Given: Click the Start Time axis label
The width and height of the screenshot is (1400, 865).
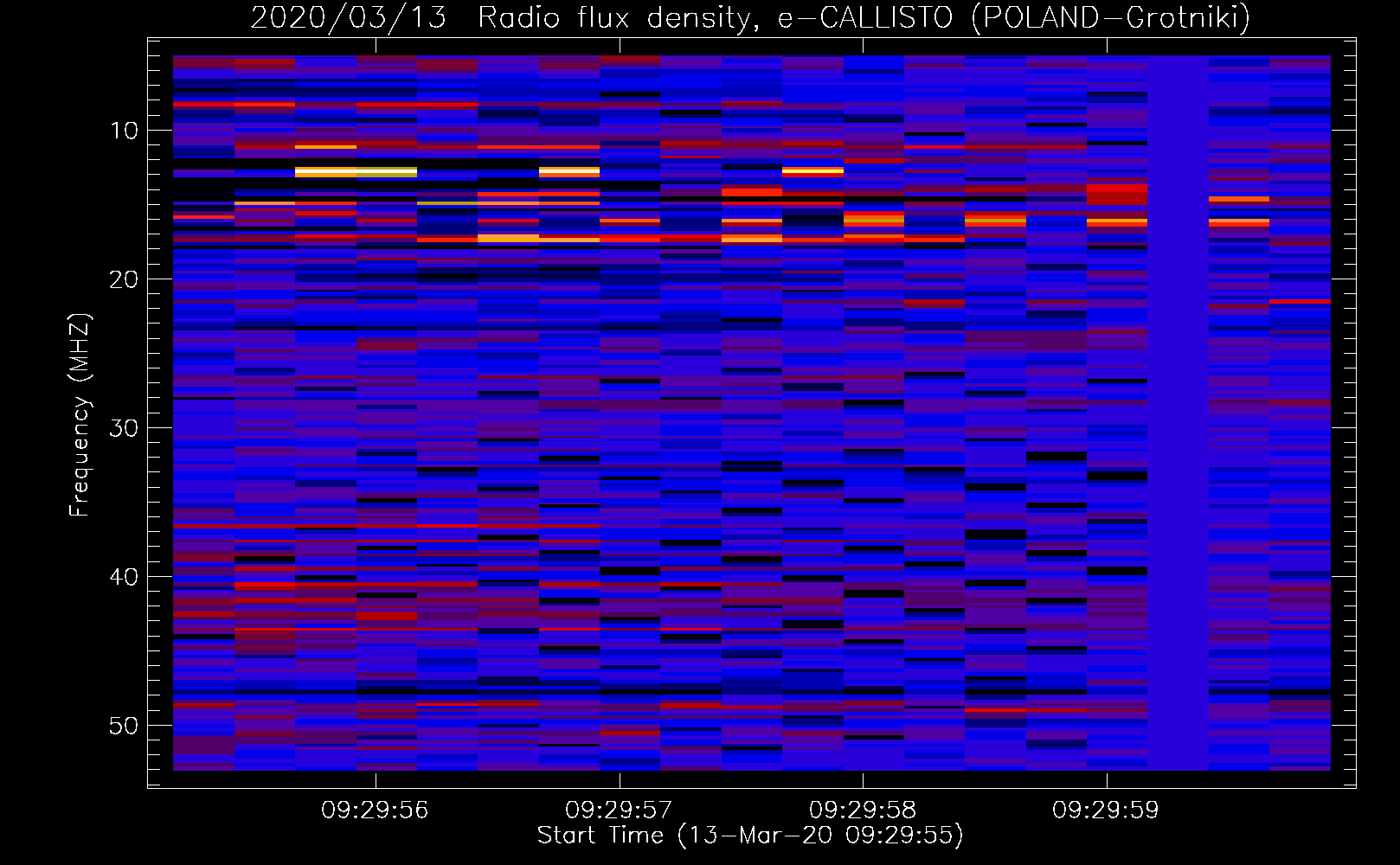Looking at the screenshot, I should (750, 836).
